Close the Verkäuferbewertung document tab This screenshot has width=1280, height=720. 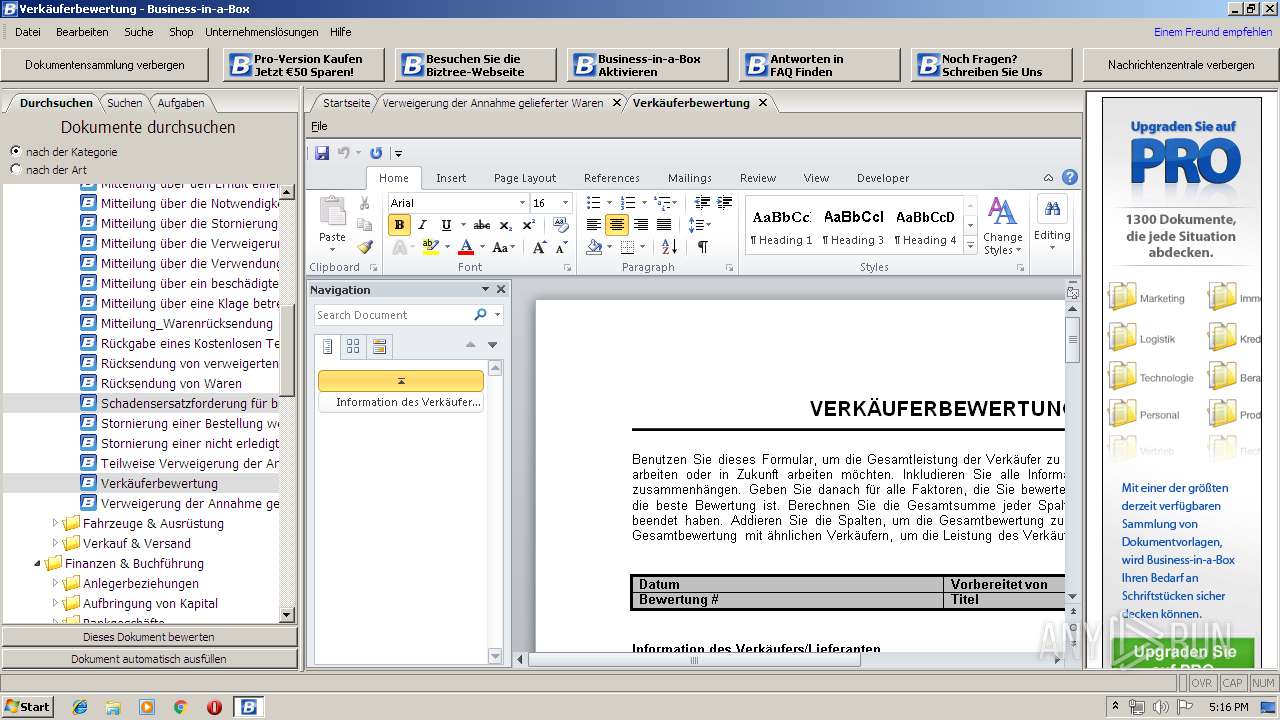tap(763, 103)
